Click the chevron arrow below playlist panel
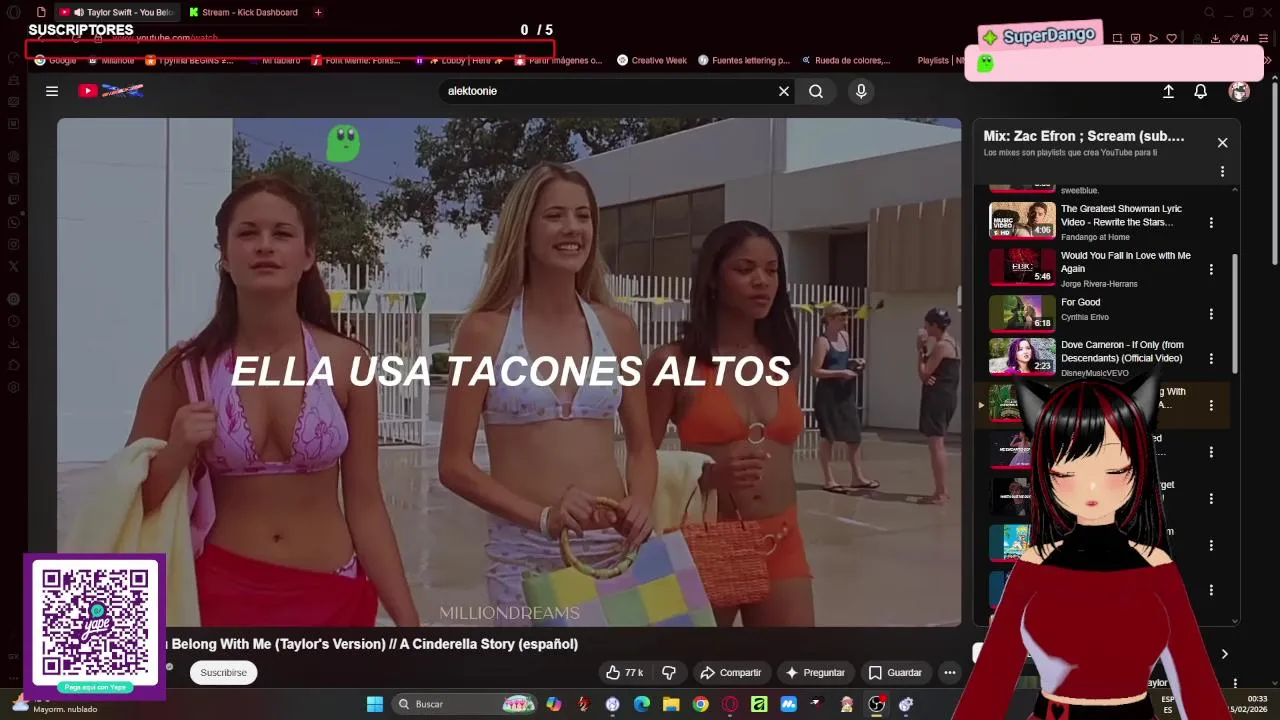Image resolution: width=1280 pixels, height=720 pixels. 1224,654
